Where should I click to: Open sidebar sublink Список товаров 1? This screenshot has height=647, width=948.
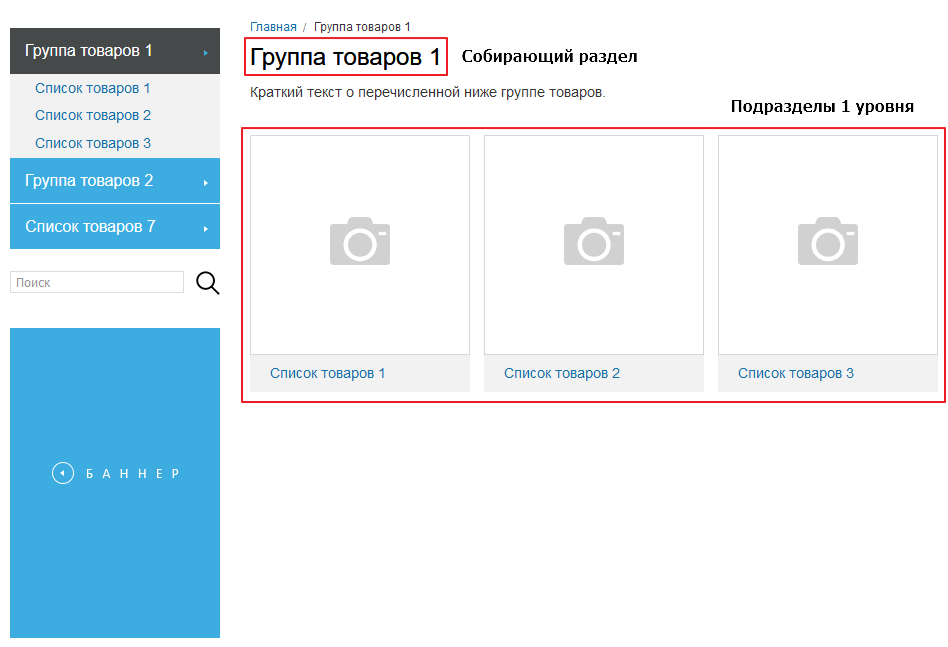(93, 88)
